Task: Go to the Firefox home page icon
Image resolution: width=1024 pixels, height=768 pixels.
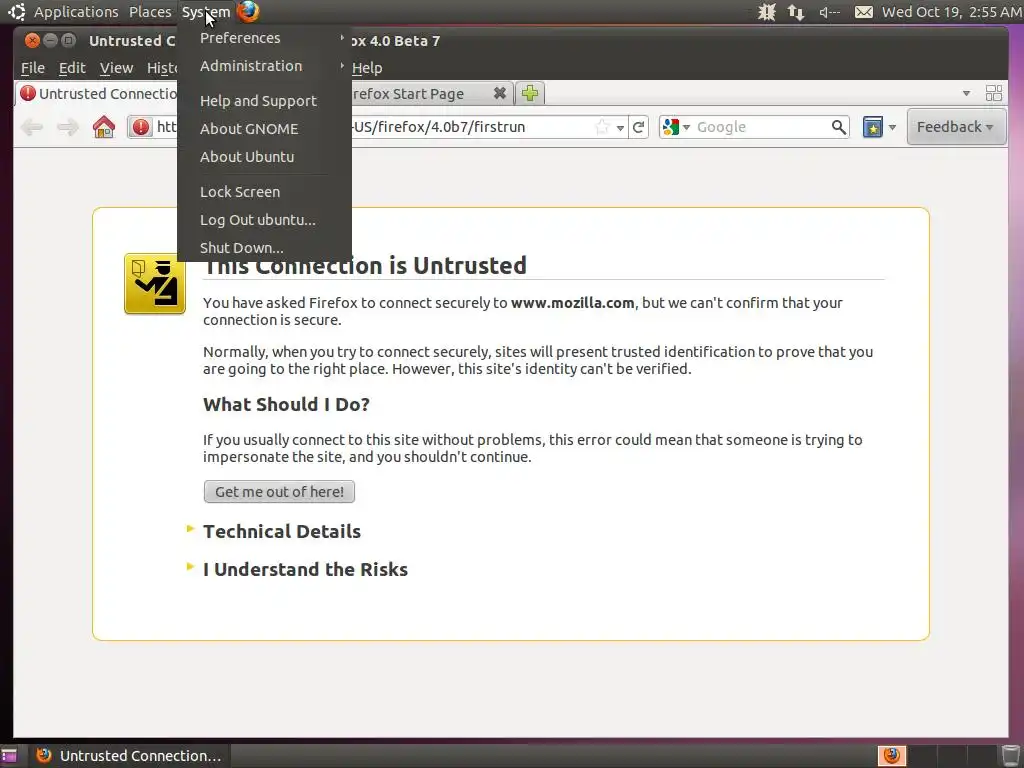Action: click(104, 127)
